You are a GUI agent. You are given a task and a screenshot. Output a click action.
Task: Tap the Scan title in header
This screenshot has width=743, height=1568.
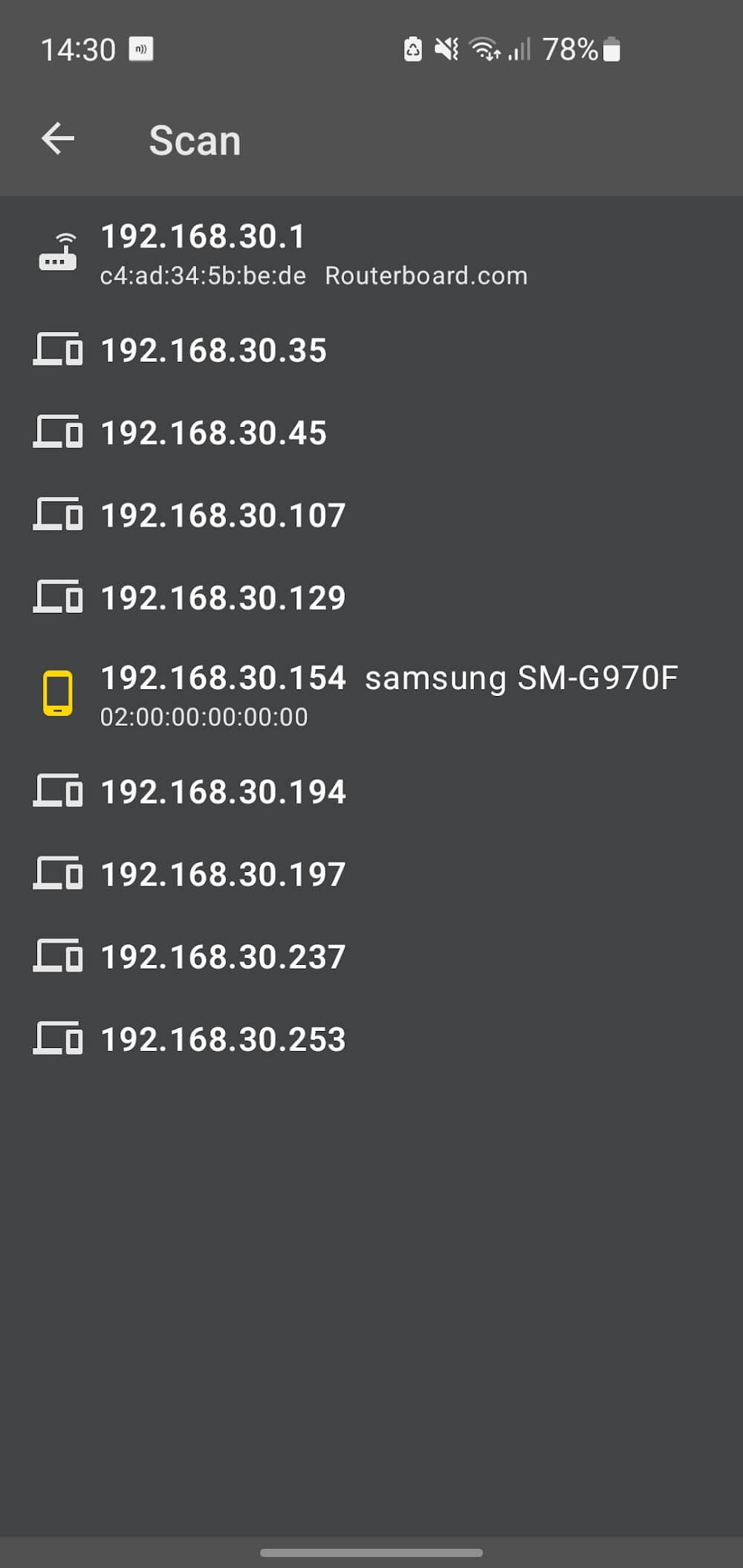point(195,140)
